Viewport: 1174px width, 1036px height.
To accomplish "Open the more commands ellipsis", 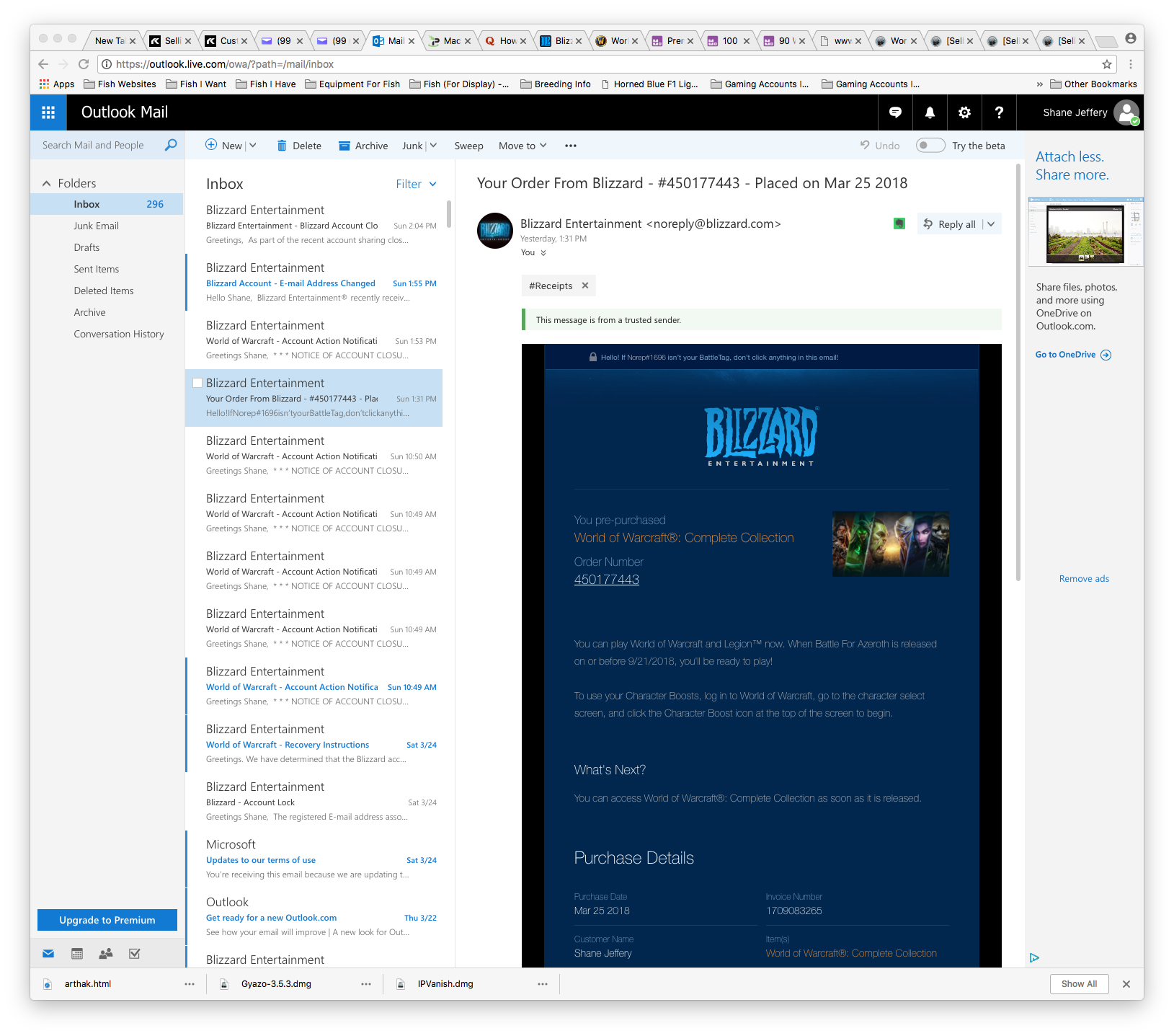I will coord(571,146).
